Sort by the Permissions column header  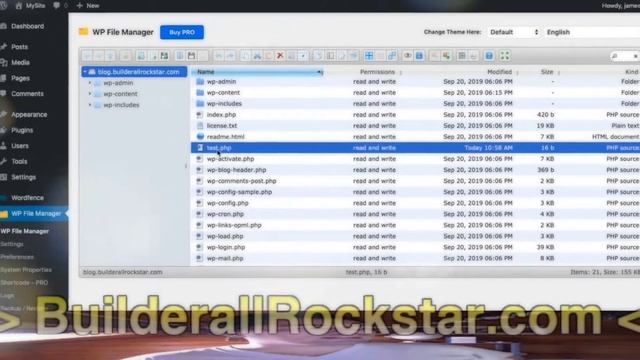[x=377, y=72]
